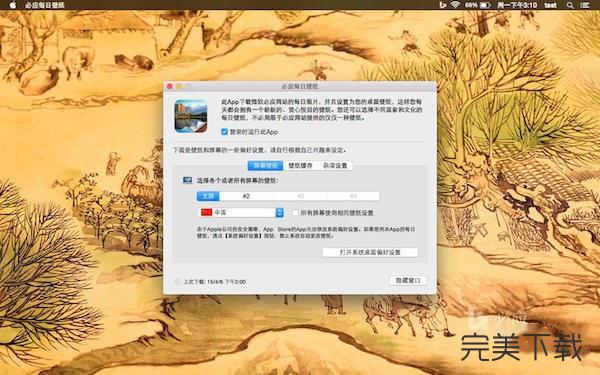This screenshot has height=375, width=600.
Task: Enable same wallpaper settings for all screens
Action: (295, 213)
